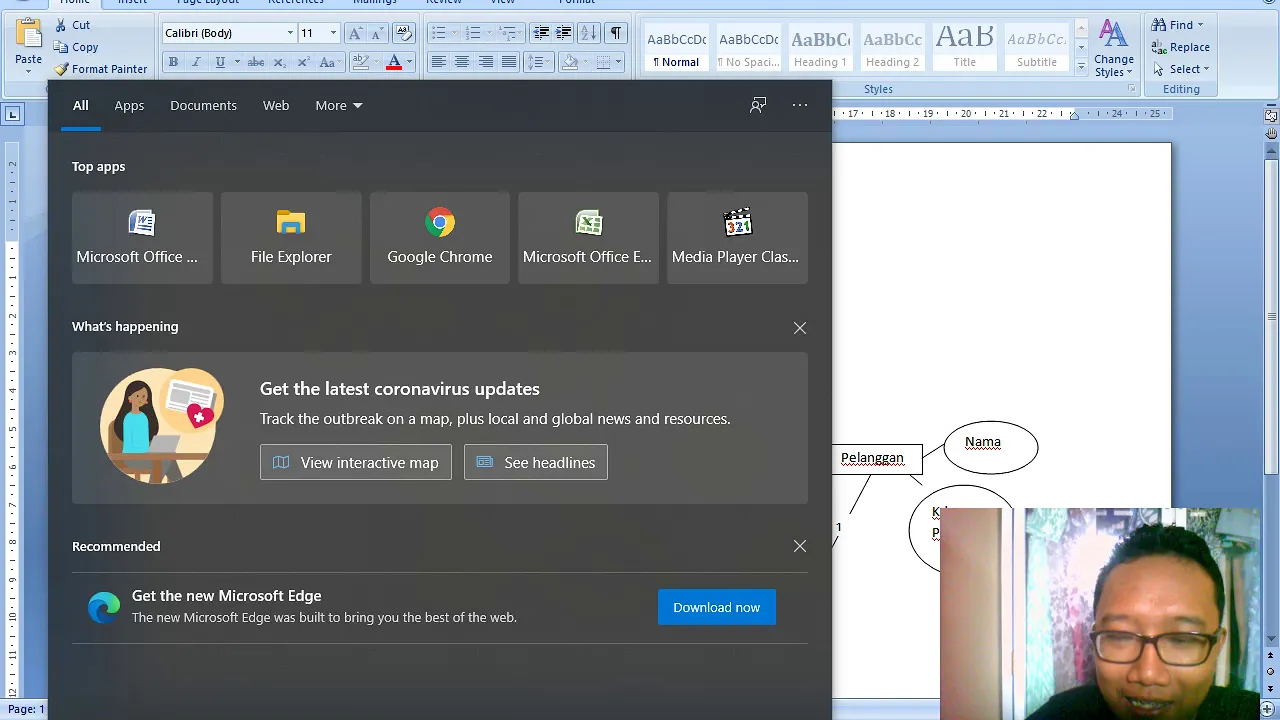Viewport: 1280px width, 720px height.
Task: Click See headlines button
Action: coord(536,462)
